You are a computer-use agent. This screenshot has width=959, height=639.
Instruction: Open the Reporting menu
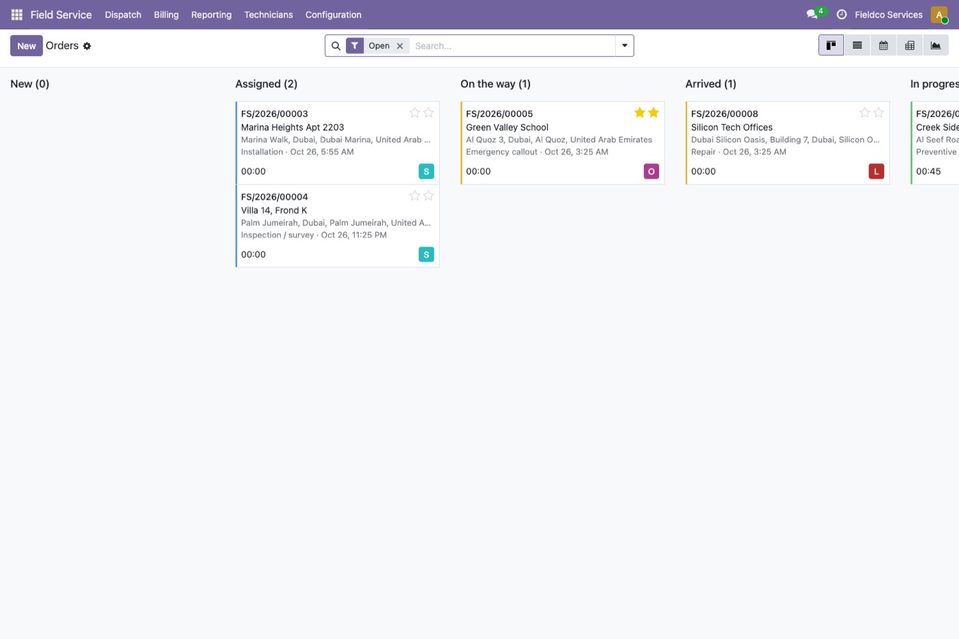point(212,15)
